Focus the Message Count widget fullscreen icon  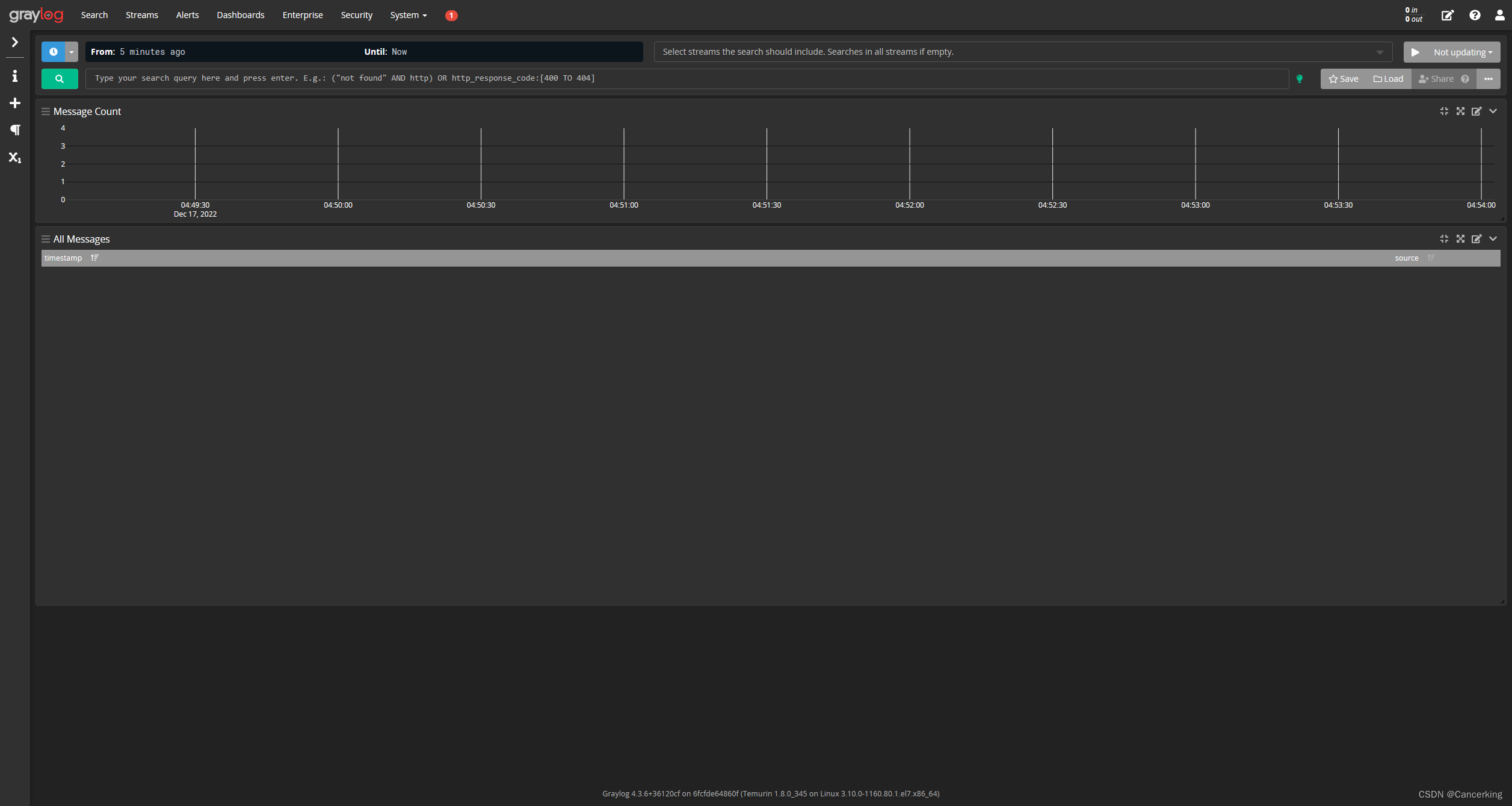click(1460, 111)
